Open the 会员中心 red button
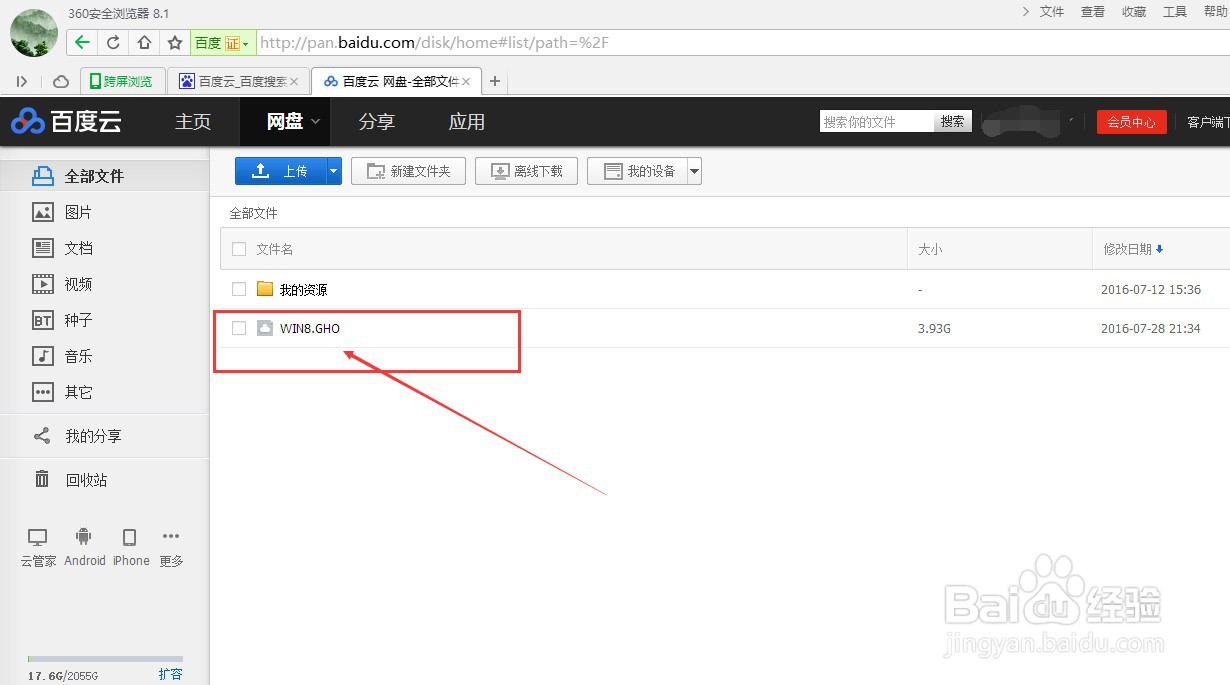The height and width of the screenshot is (685, 1230). coord(1131,122)
